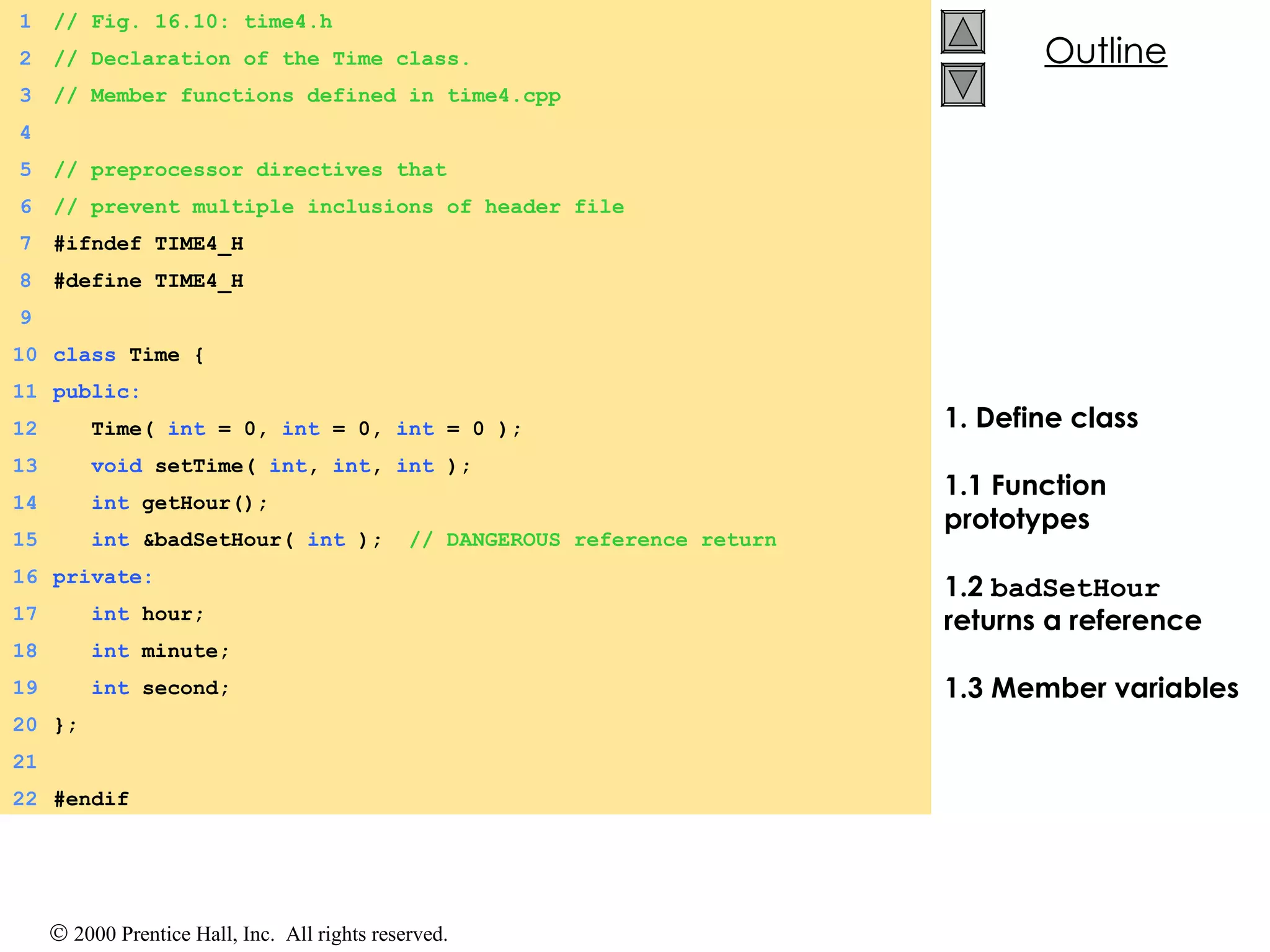Click the 'public:' access specifier
Image resolution: width=1270 pixels, height=952 pixels.
96,392
